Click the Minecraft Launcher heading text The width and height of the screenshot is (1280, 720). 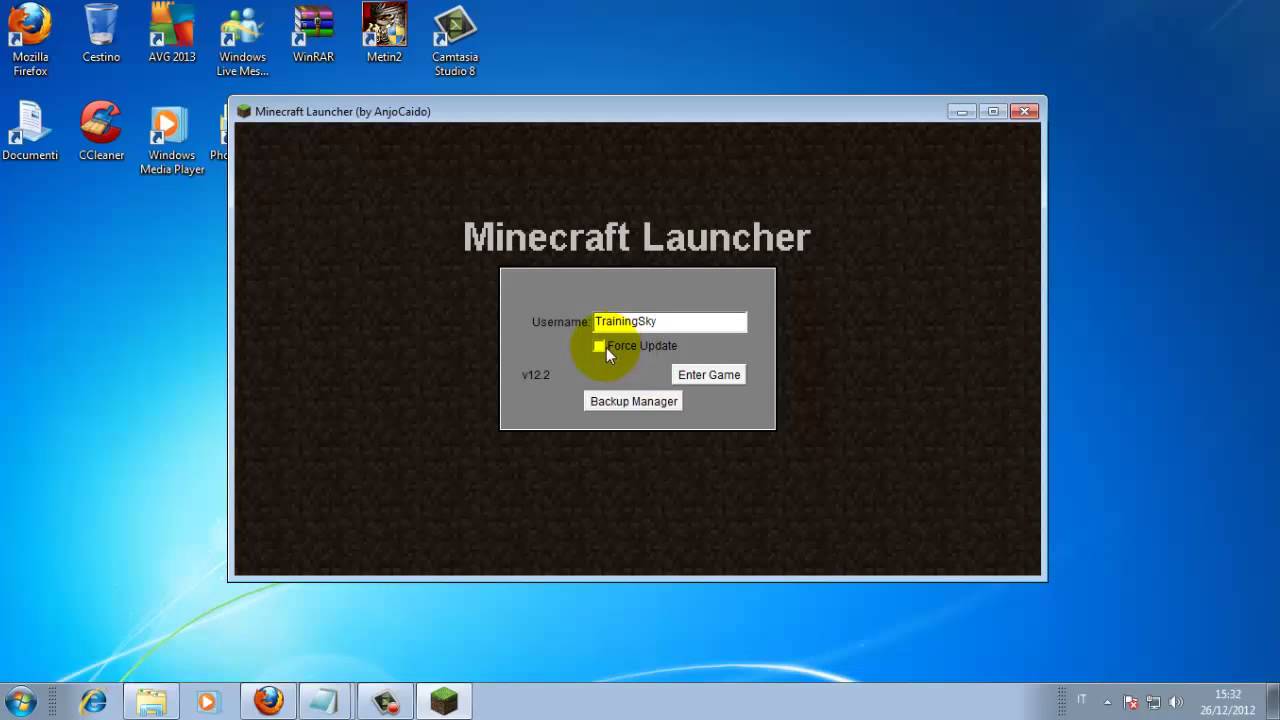point(636,237)
